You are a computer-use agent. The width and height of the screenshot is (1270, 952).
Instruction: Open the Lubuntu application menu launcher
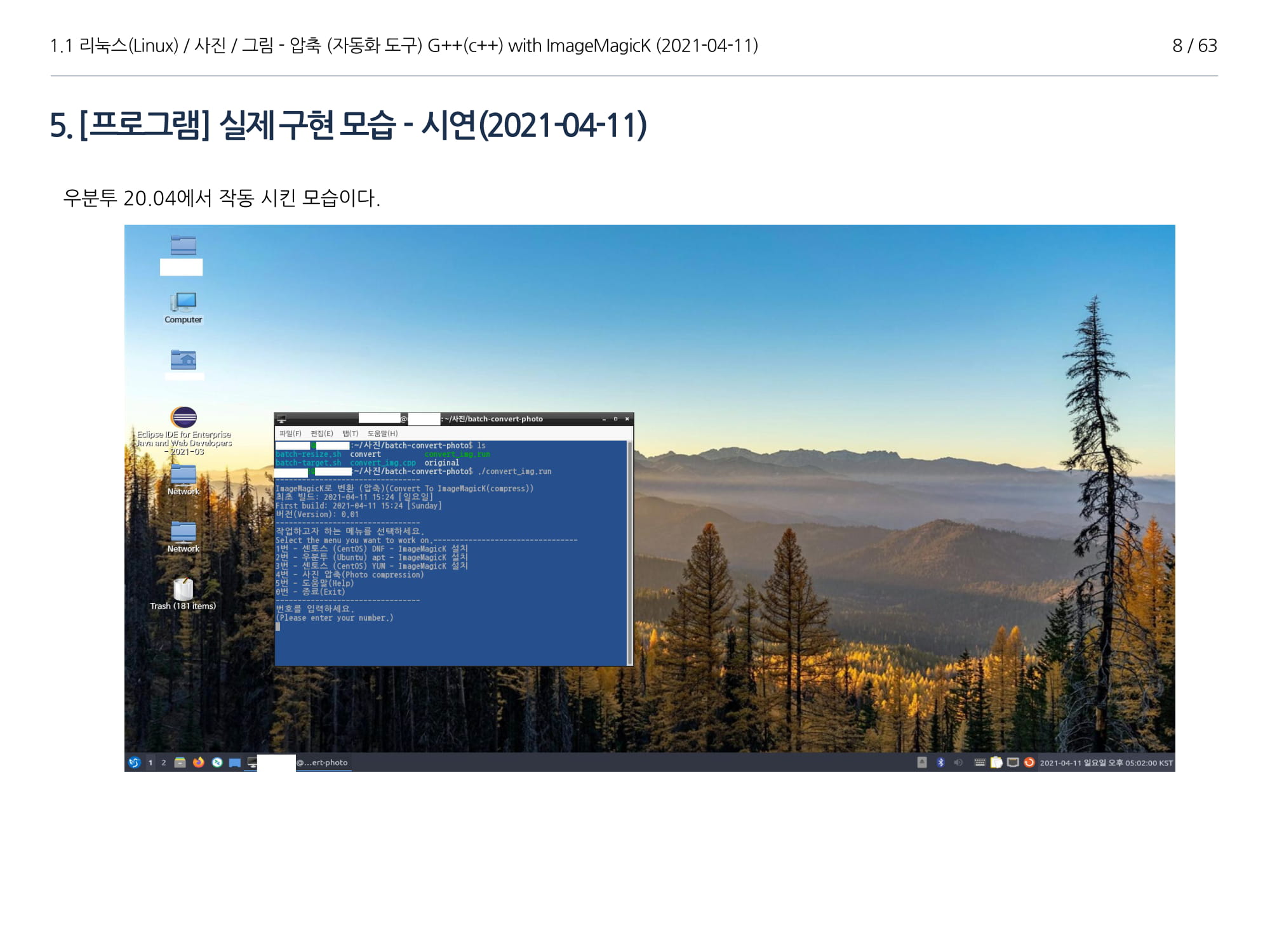135,762
